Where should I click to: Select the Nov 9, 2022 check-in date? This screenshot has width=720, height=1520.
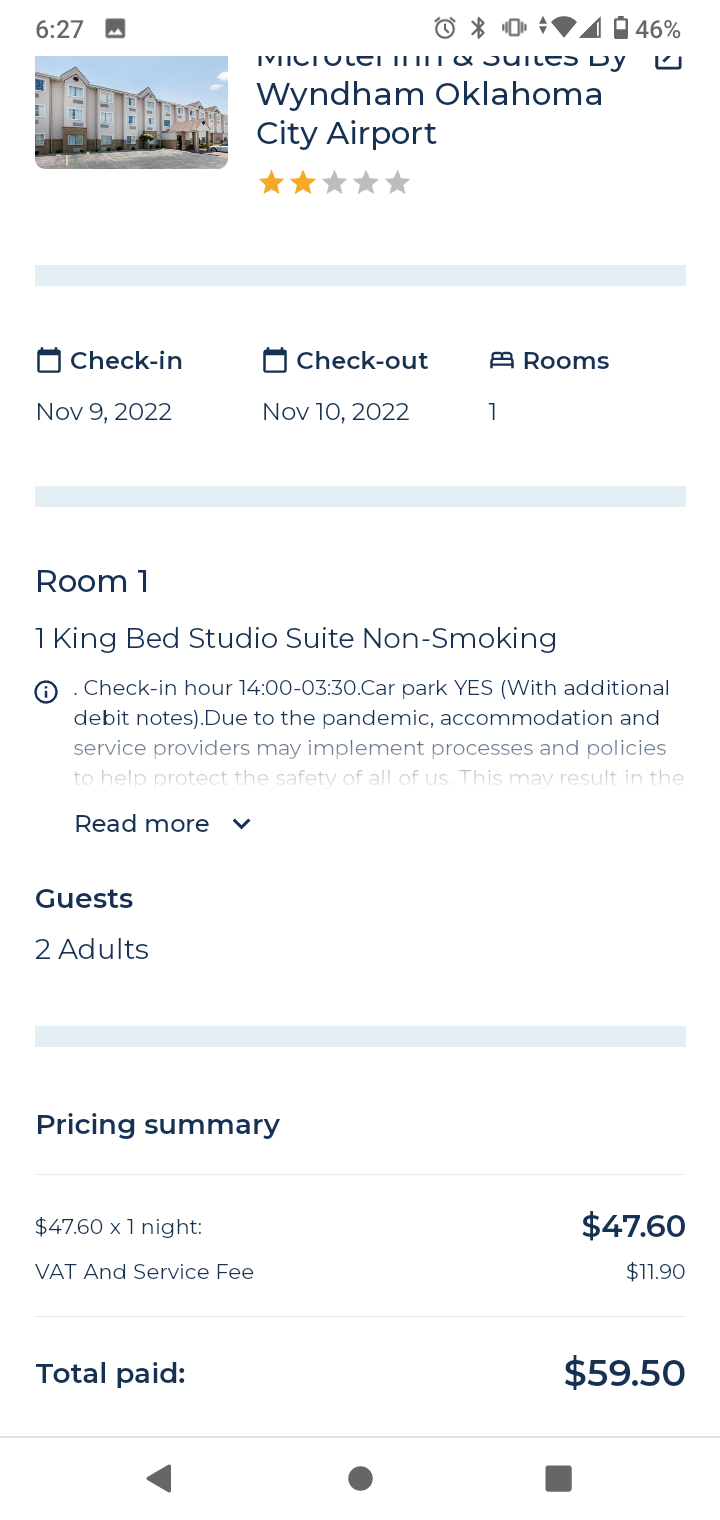tap(104, 412)
